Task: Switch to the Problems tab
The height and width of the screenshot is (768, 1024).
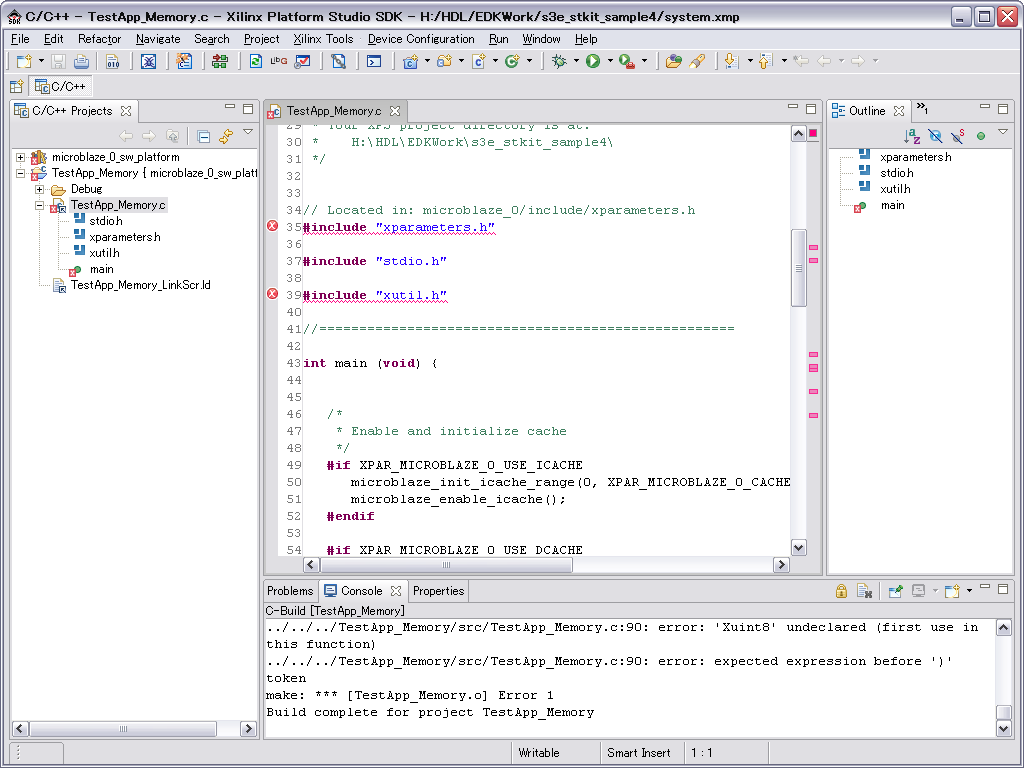Action: 290,591
